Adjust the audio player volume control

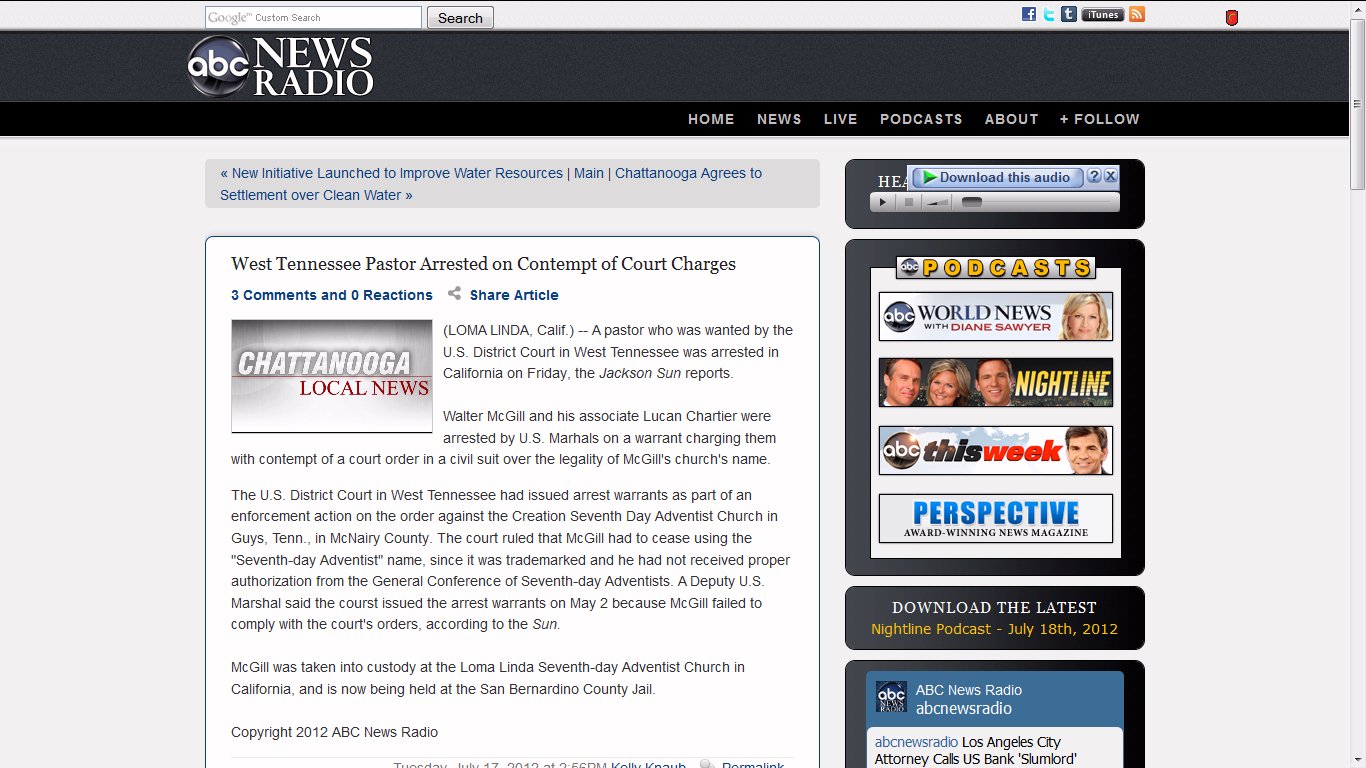pos(936,202)
